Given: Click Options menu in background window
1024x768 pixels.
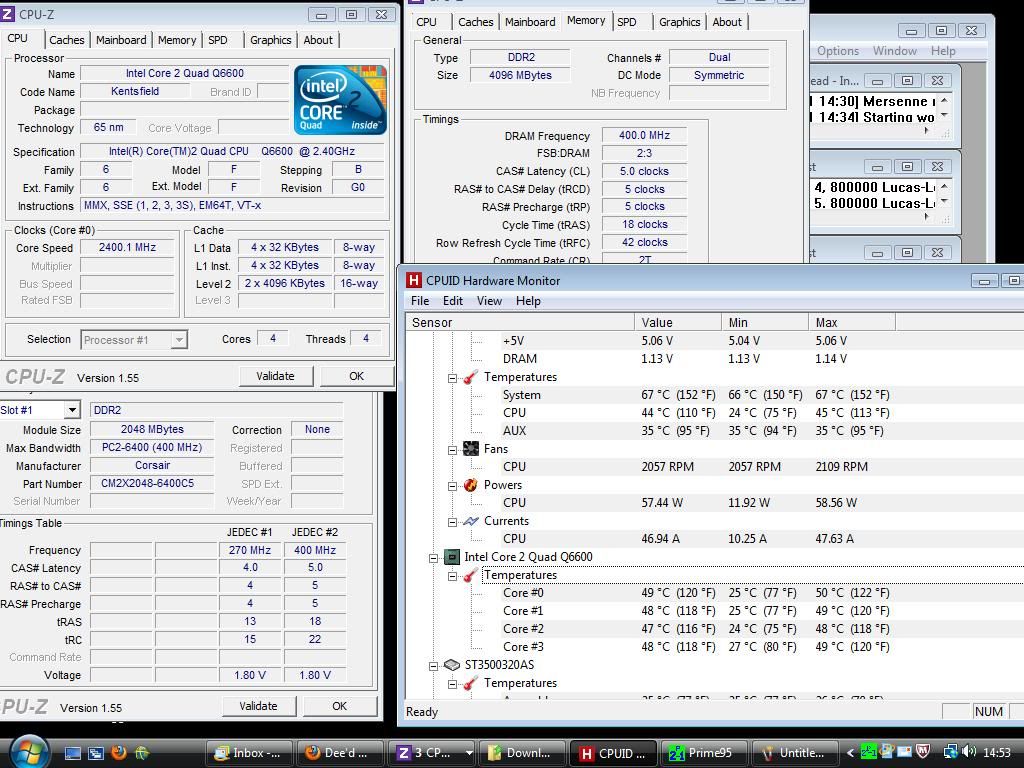Looking at the screenshot, I should pos(838,51).
